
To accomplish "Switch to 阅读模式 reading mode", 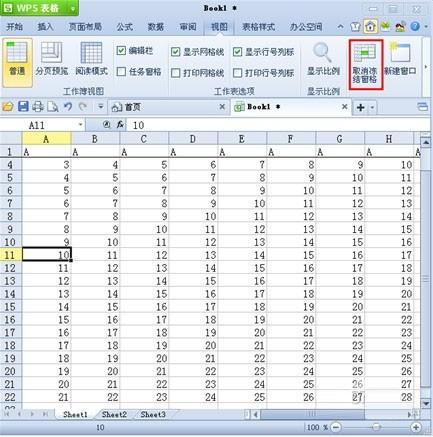I will pos(91,59).
